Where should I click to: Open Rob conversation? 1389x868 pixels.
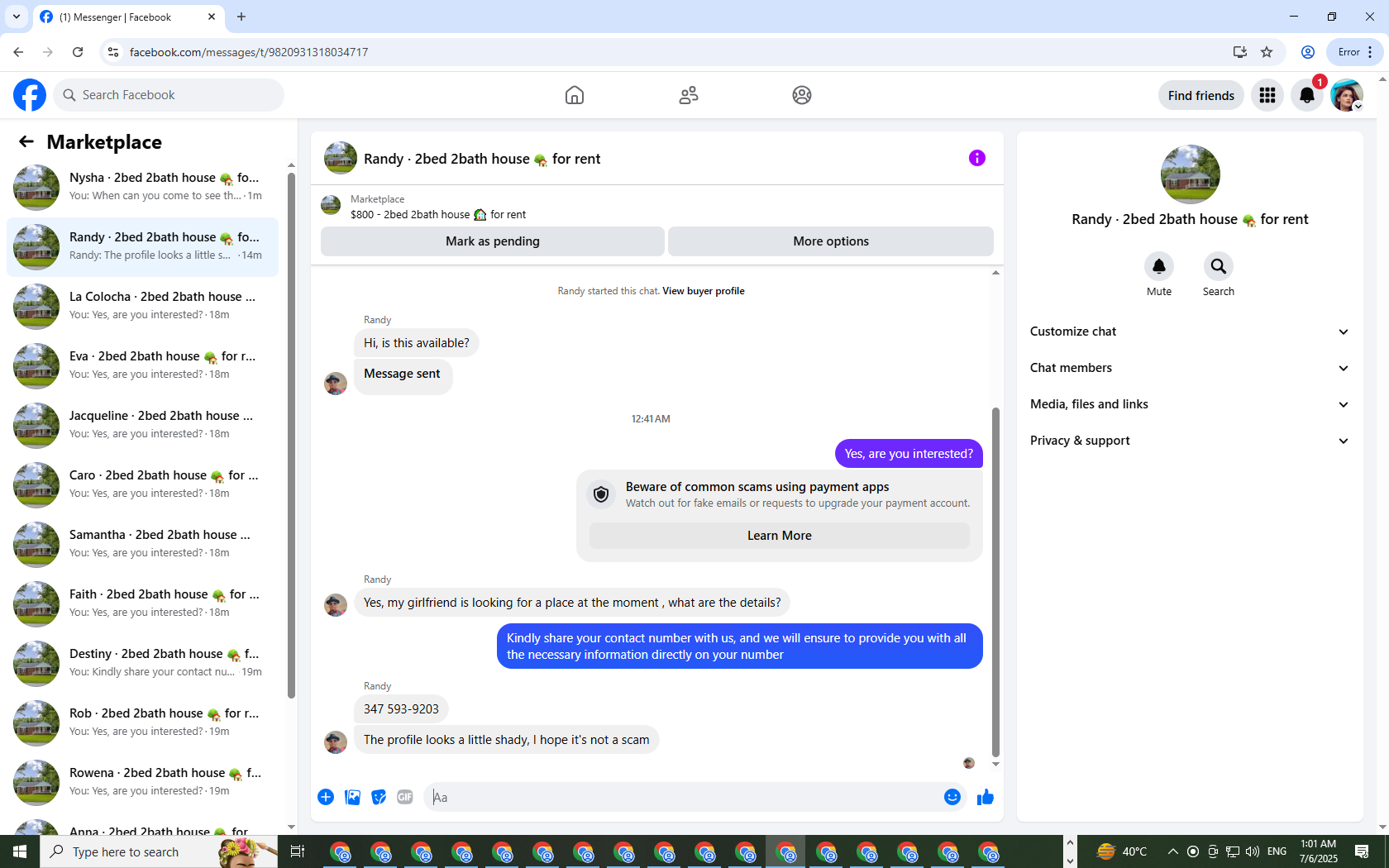point(142,723)
